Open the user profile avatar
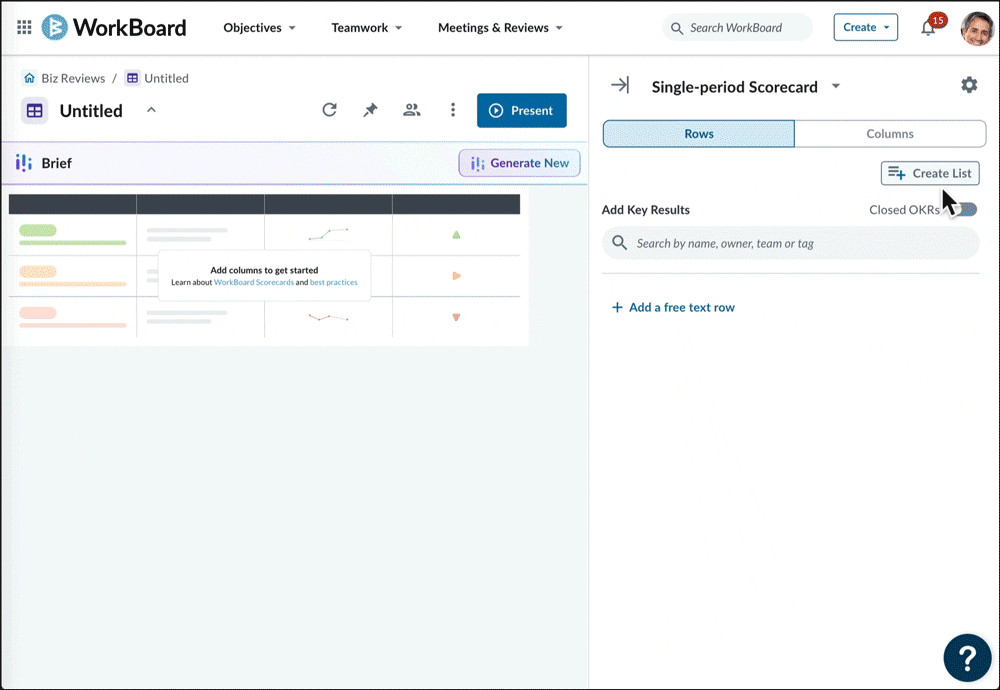This screenshot has height=690, width=1000. [977, 29]
